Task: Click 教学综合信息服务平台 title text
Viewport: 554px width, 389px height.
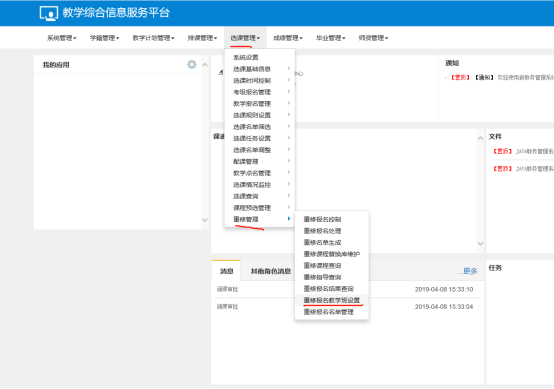Action: [x=116, y=13]
